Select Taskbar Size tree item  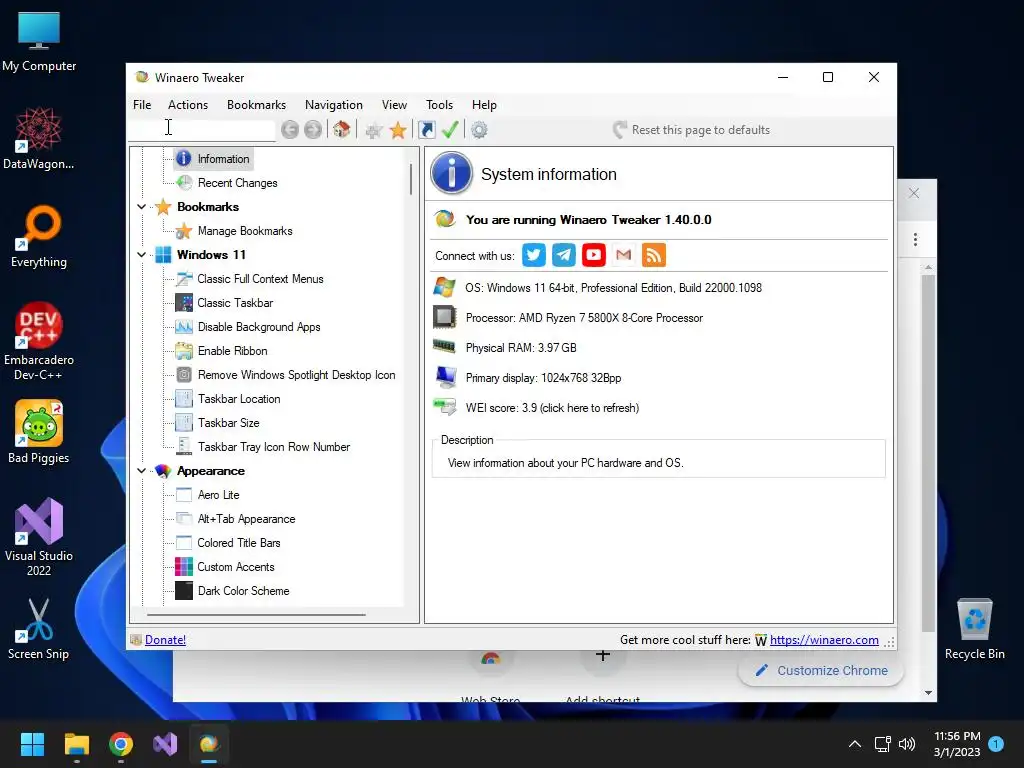point(229,423)
